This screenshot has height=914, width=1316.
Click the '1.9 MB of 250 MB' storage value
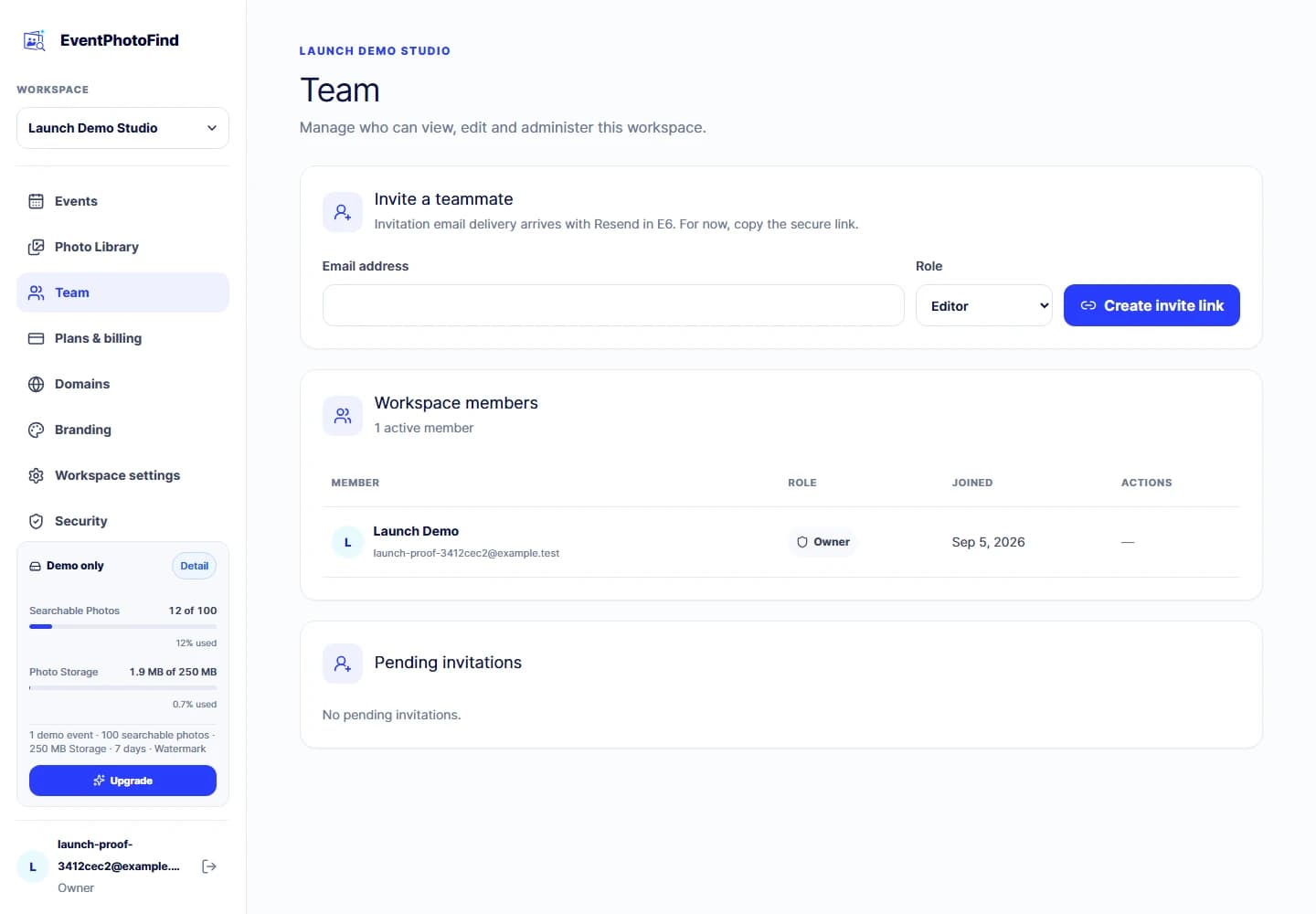point(173,672)
